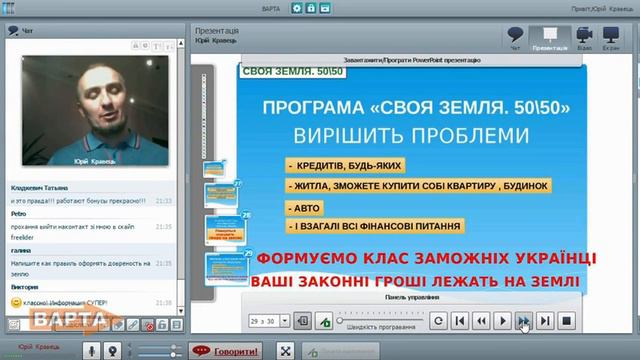
Task: Click the lock icon in top bar
Action: coord(311,8)
